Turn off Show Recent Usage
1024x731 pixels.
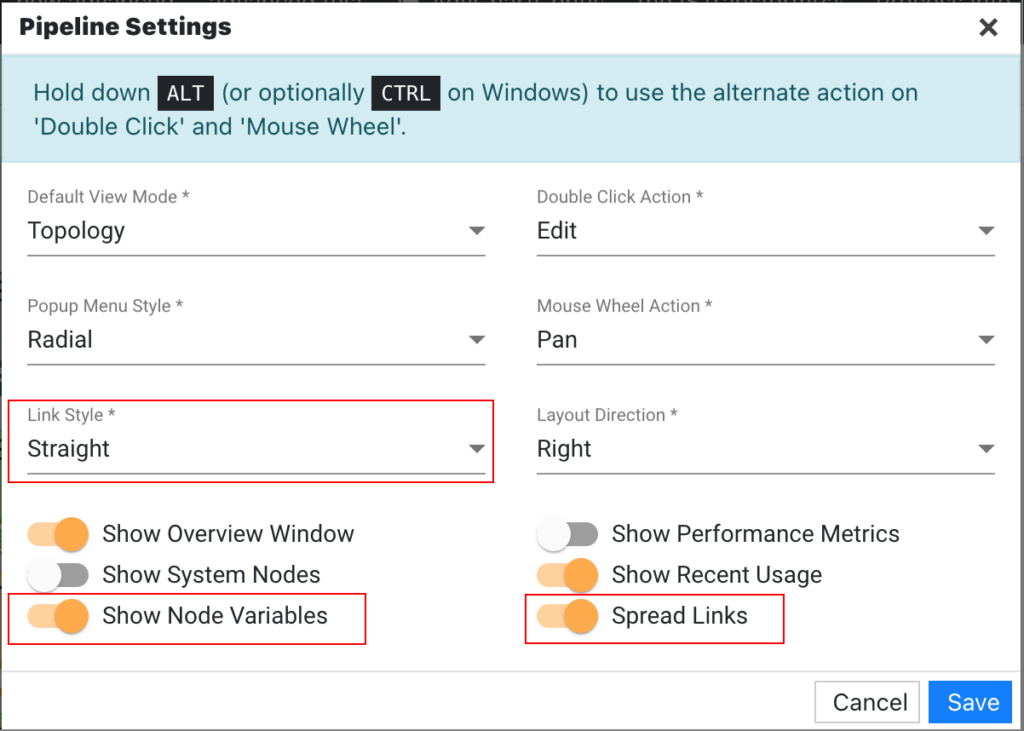point(568,575)
